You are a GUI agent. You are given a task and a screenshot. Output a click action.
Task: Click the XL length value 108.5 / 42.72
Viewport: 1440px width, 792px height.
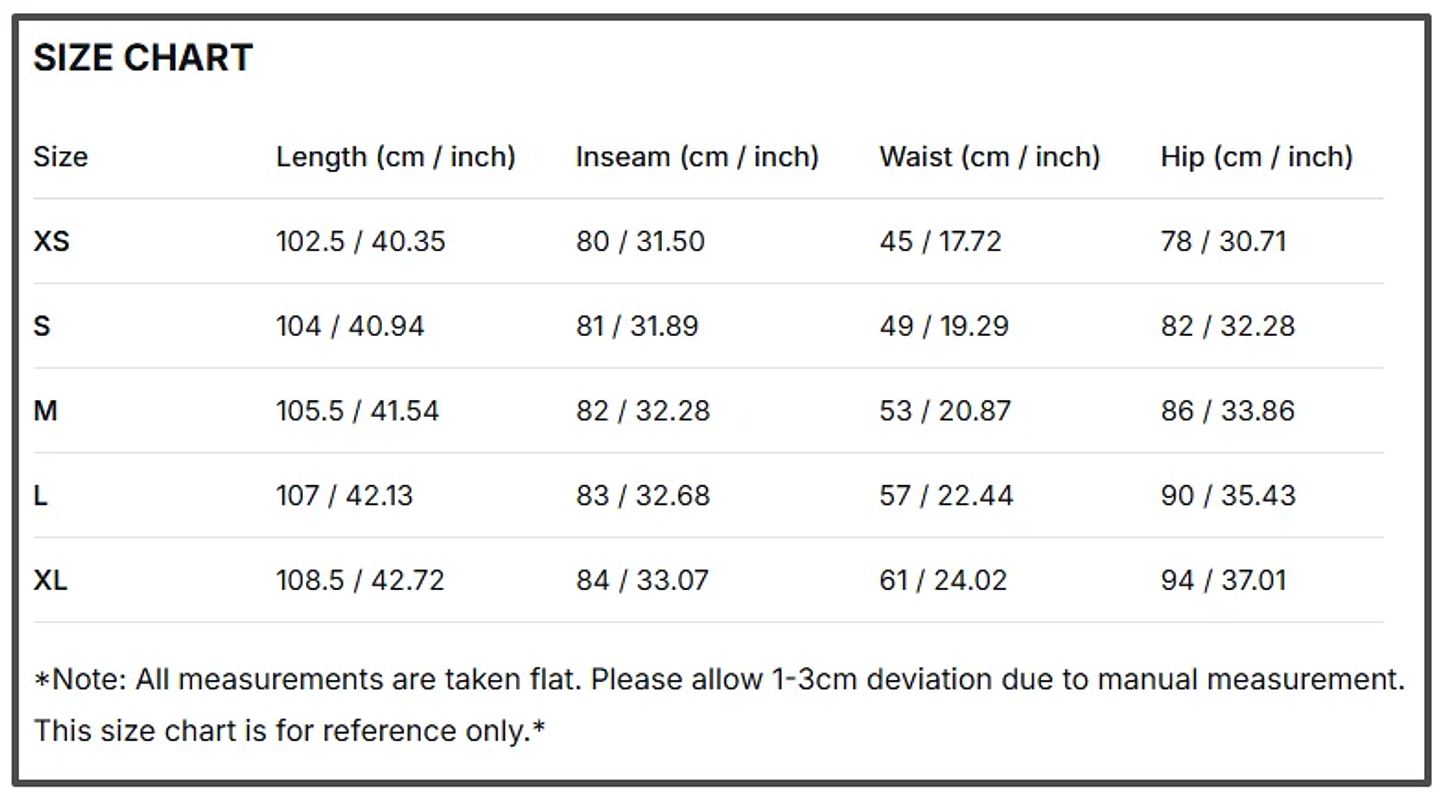pos(360,581)
